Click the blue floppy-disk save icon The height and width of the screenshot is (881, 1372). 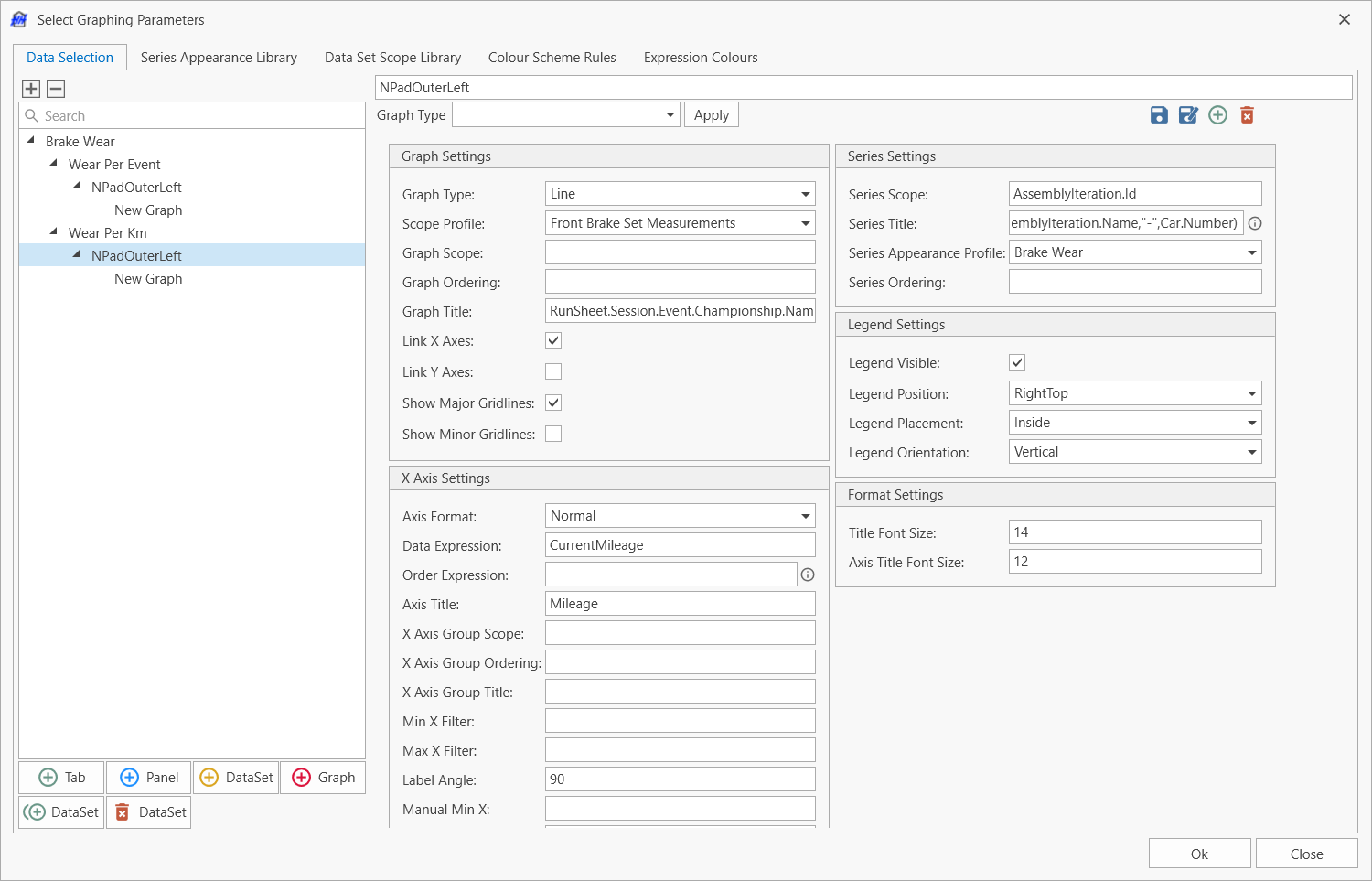(x=1159, y=115)
